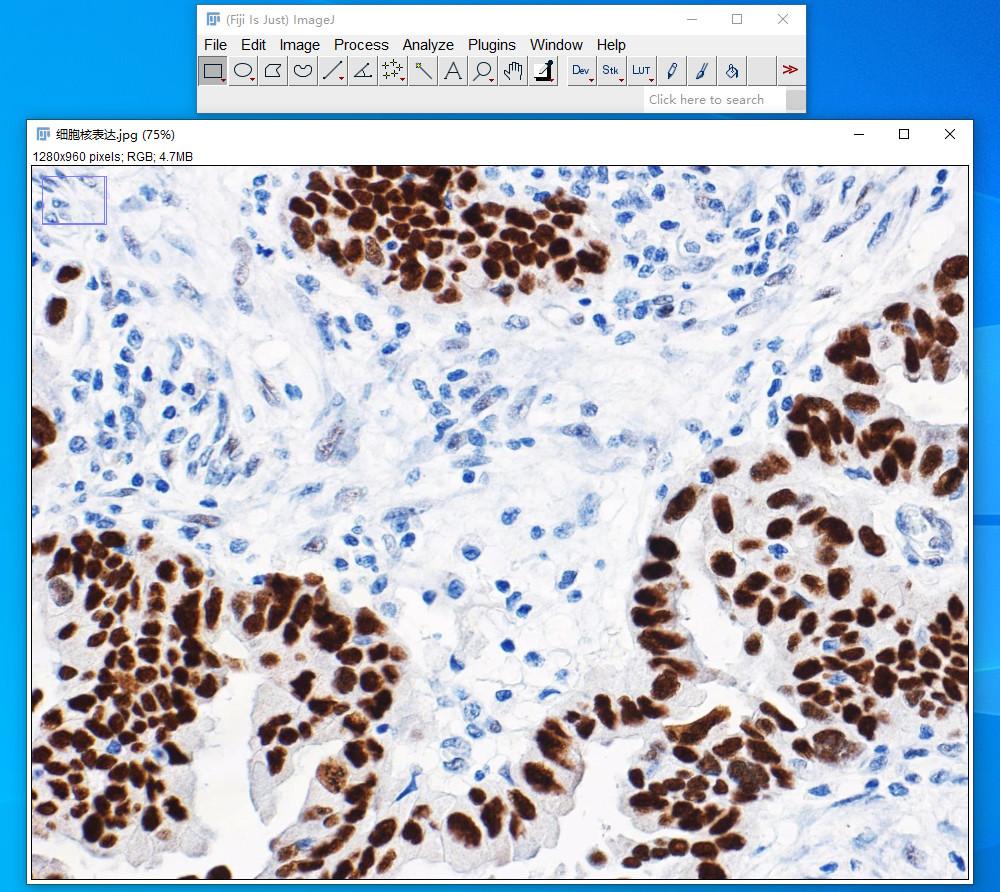Select the Rectangle selection tool

point(212,71)
